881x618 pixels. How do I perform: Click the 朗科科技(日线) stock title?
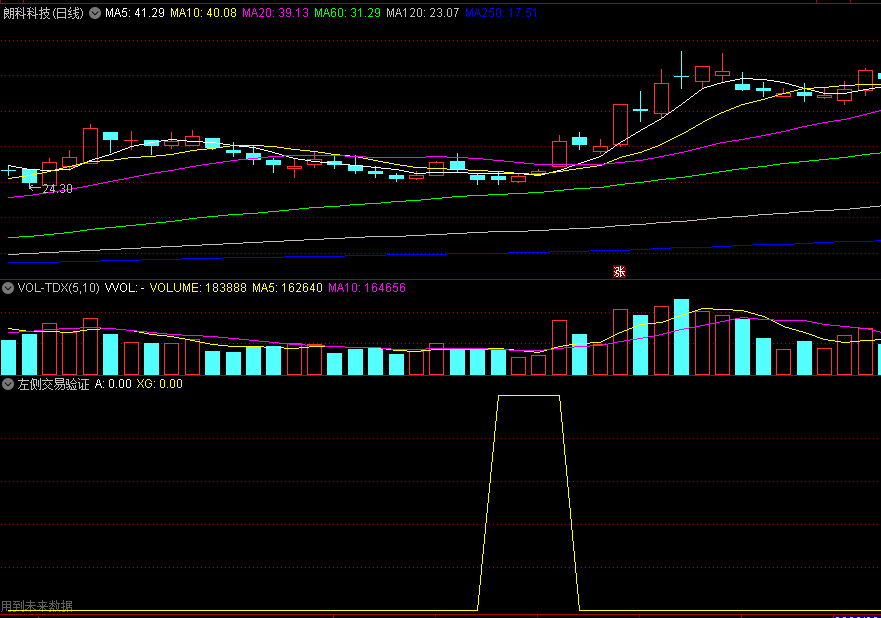point(43,13)
